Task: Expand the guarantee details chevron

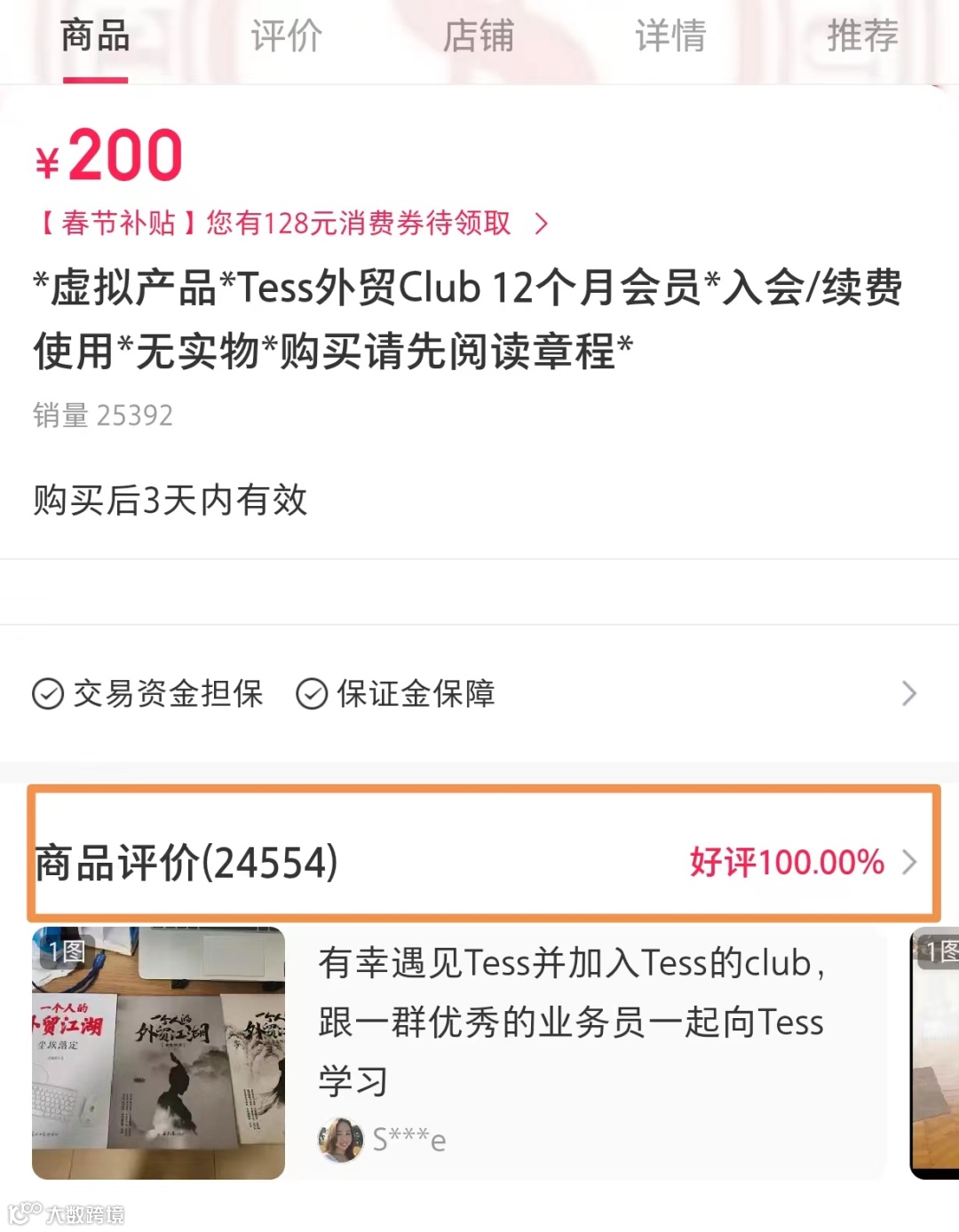Action: click(908, 693)
